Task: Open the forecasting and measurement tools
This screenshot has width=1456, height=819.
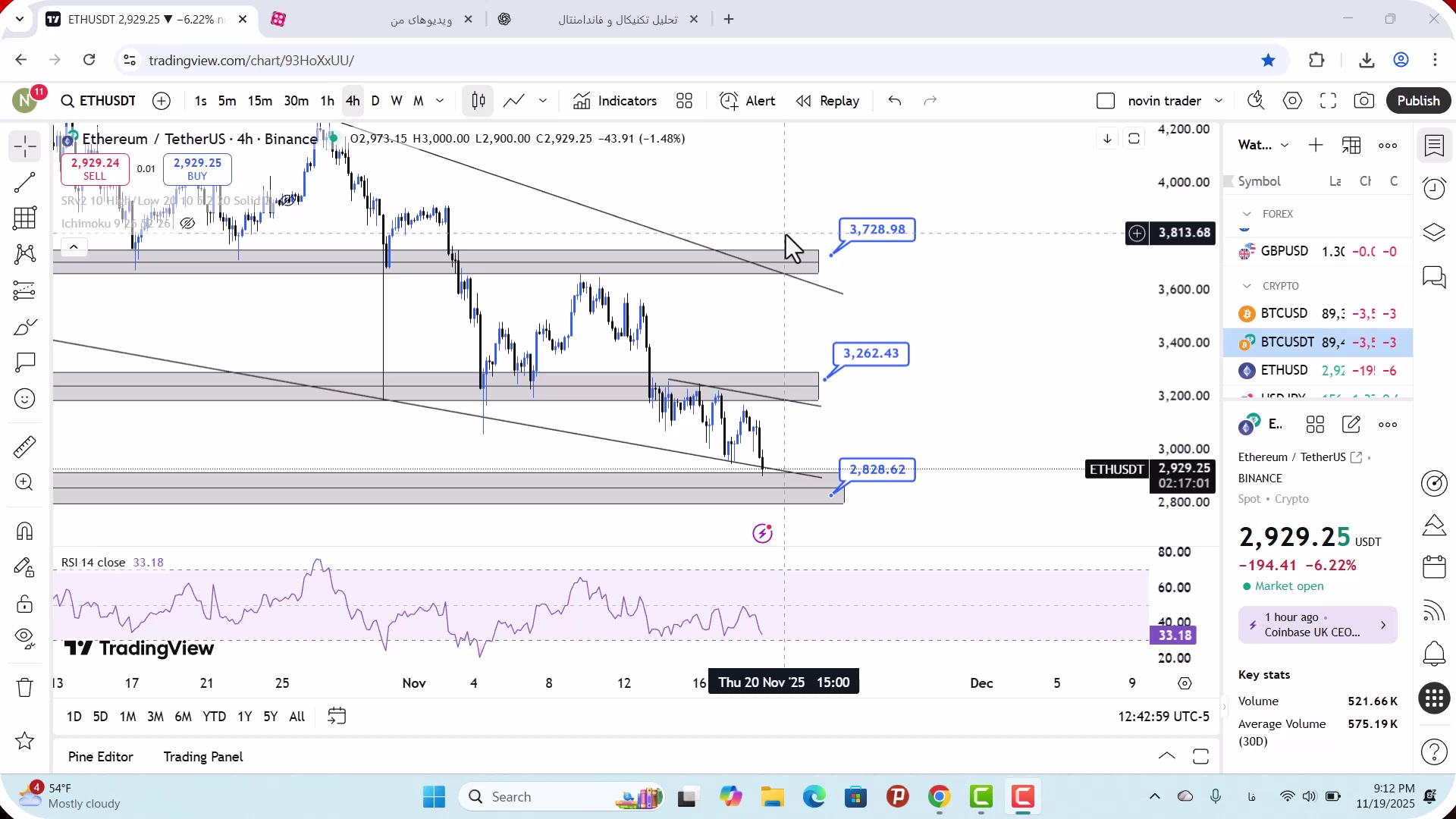Action: (24, 290)
